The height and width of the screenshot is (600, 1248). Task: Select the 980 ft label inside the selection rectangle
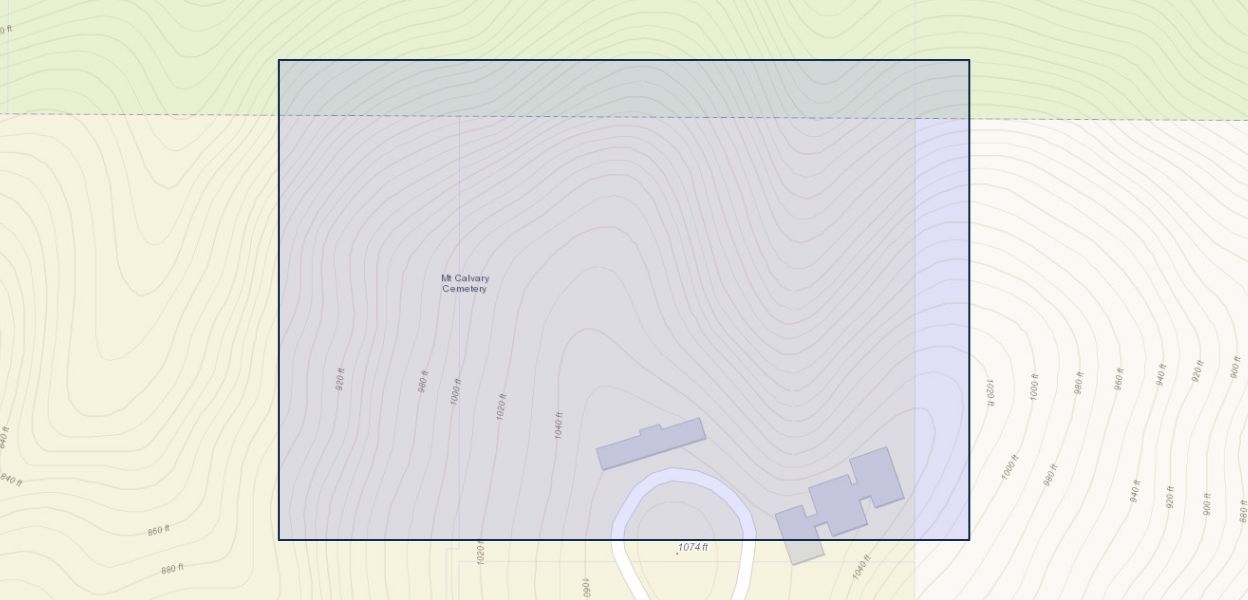click(423, 381)
